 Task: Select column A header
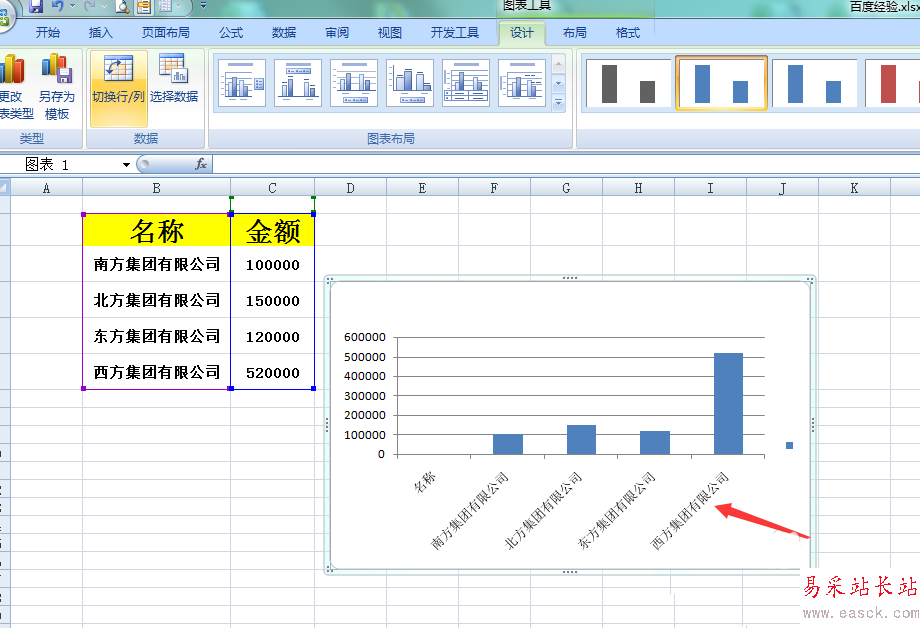click(46, 188)
